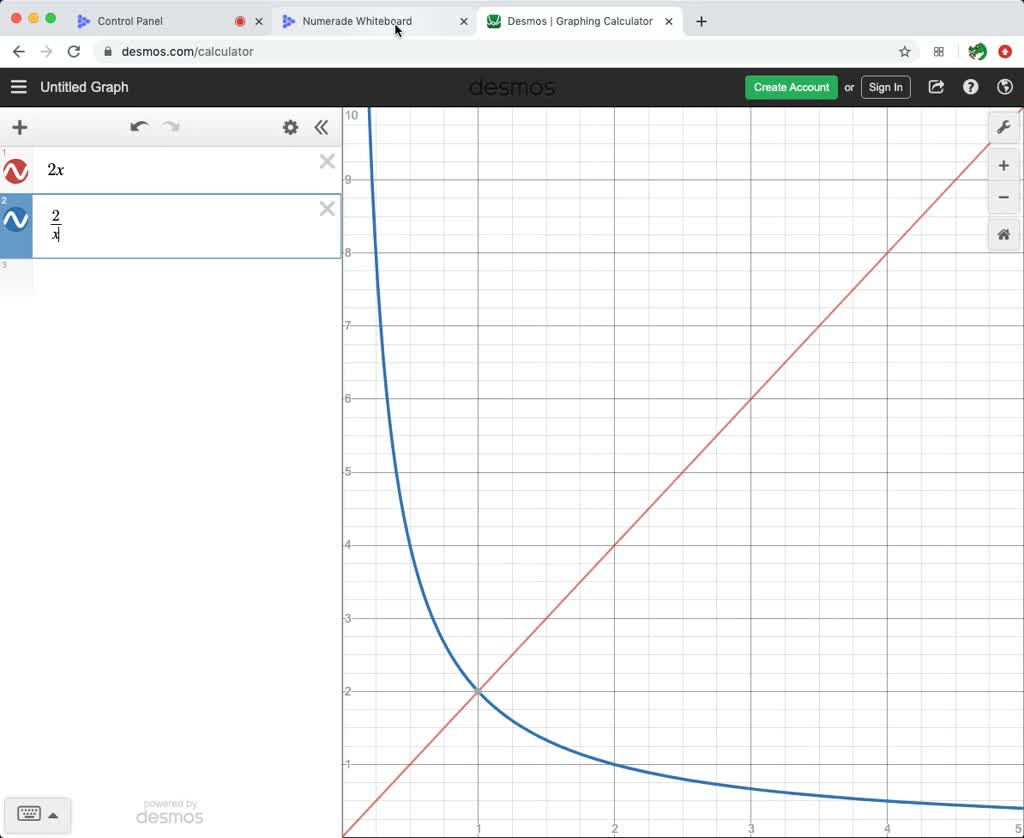Open the main Desmos menu
1024x838 pixels.
pyautogui.click(x=18, y=87)
